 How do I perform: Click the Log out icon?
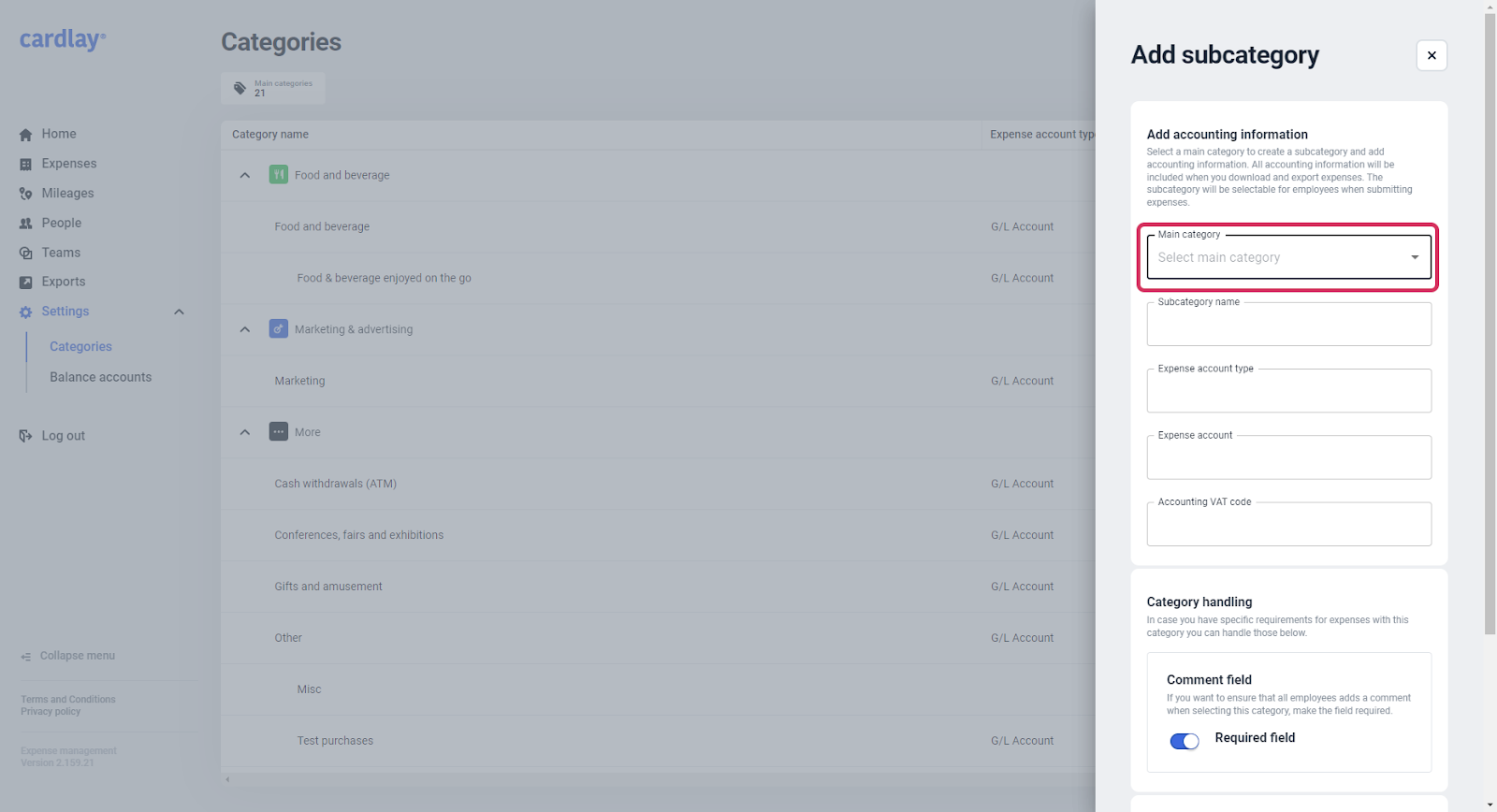(x=26, y=436)
